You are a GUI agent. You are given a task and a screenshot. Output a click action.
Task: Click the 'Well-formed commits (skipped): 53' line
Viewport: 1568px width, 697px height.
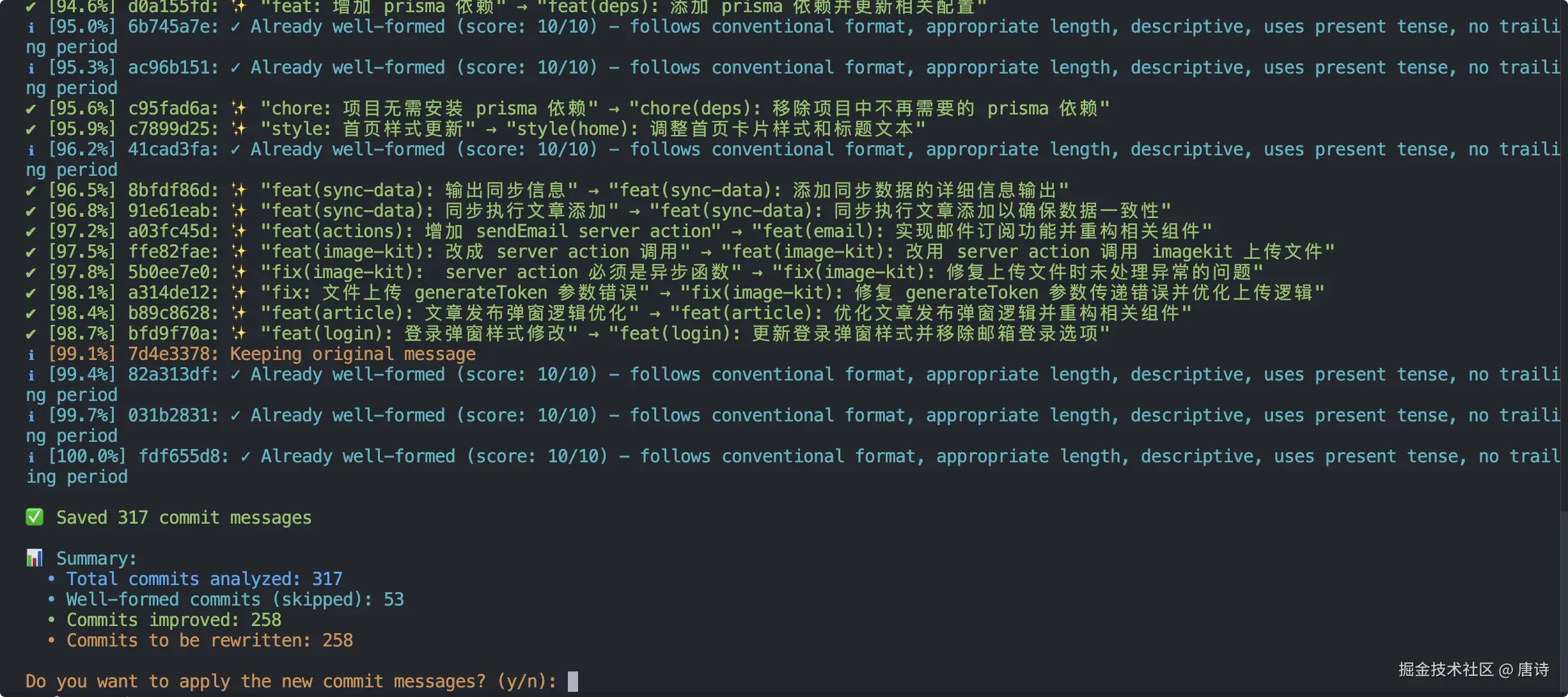tap(235, 599)
